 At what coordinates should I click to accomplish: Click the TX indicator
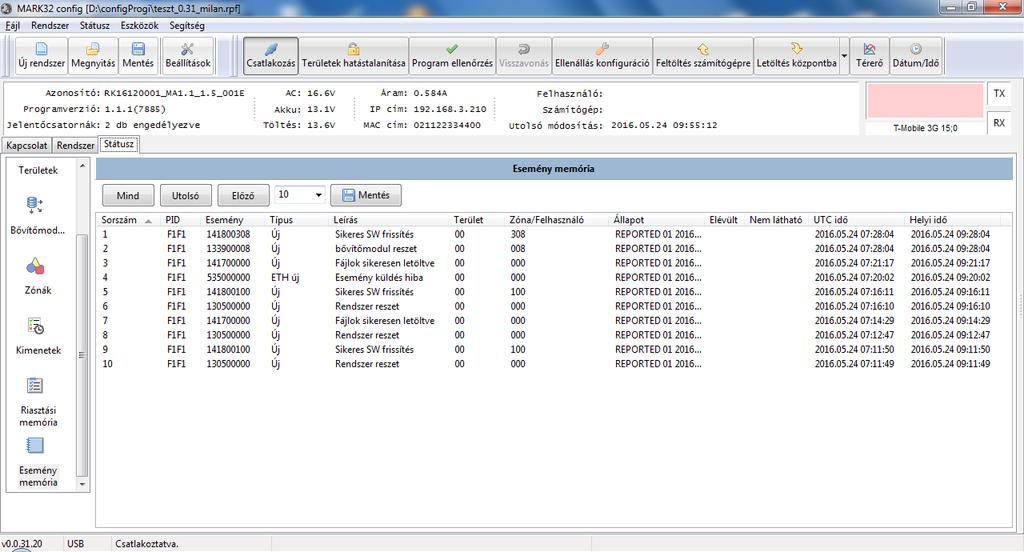(x=999, y=93)
